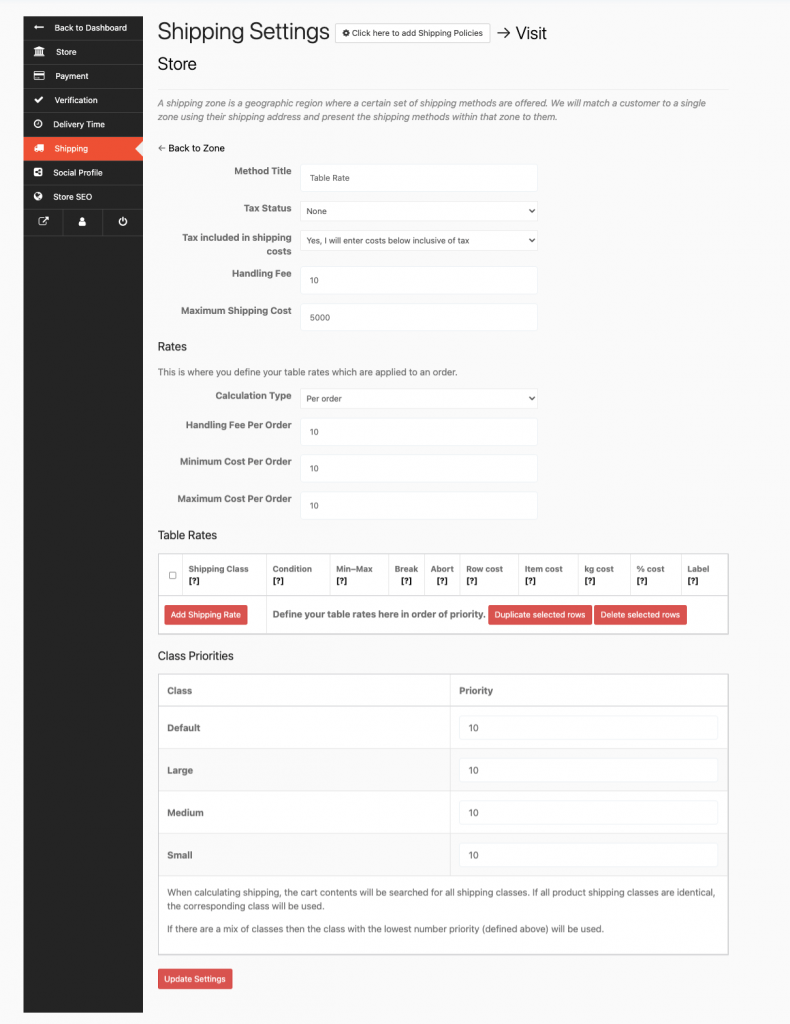Click Duplicate selected rows button
Screen dimensions: 790x1024
coord(540,615)
